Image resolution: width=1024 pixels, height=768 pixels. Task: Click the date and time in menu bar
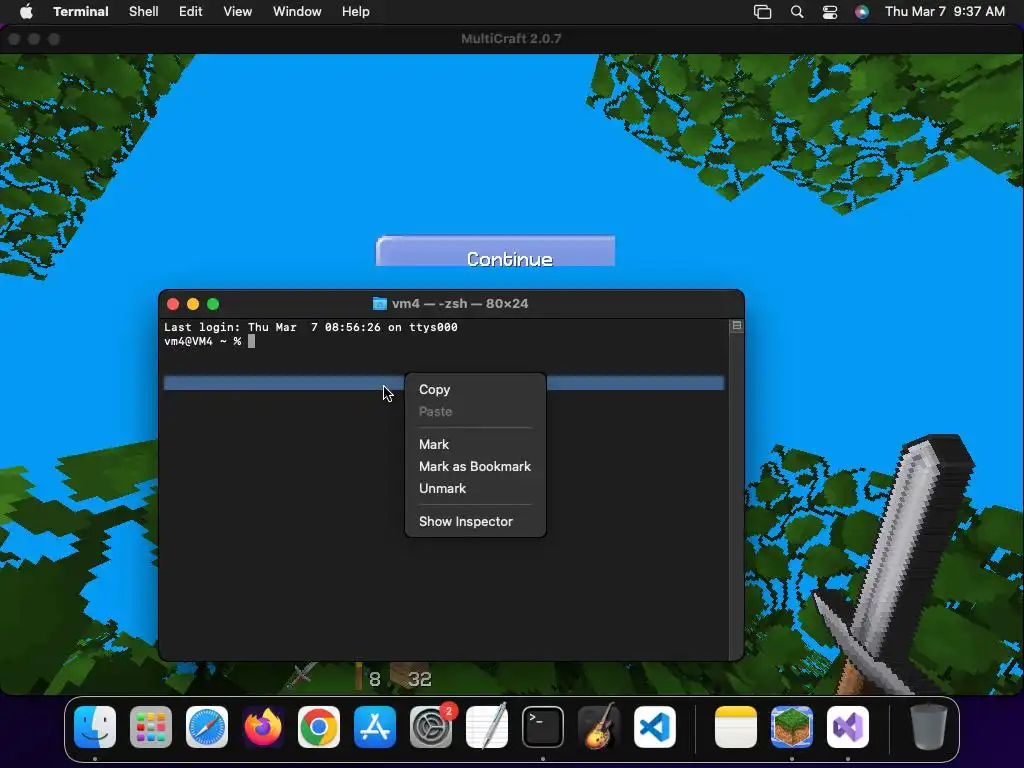[944, 12]
